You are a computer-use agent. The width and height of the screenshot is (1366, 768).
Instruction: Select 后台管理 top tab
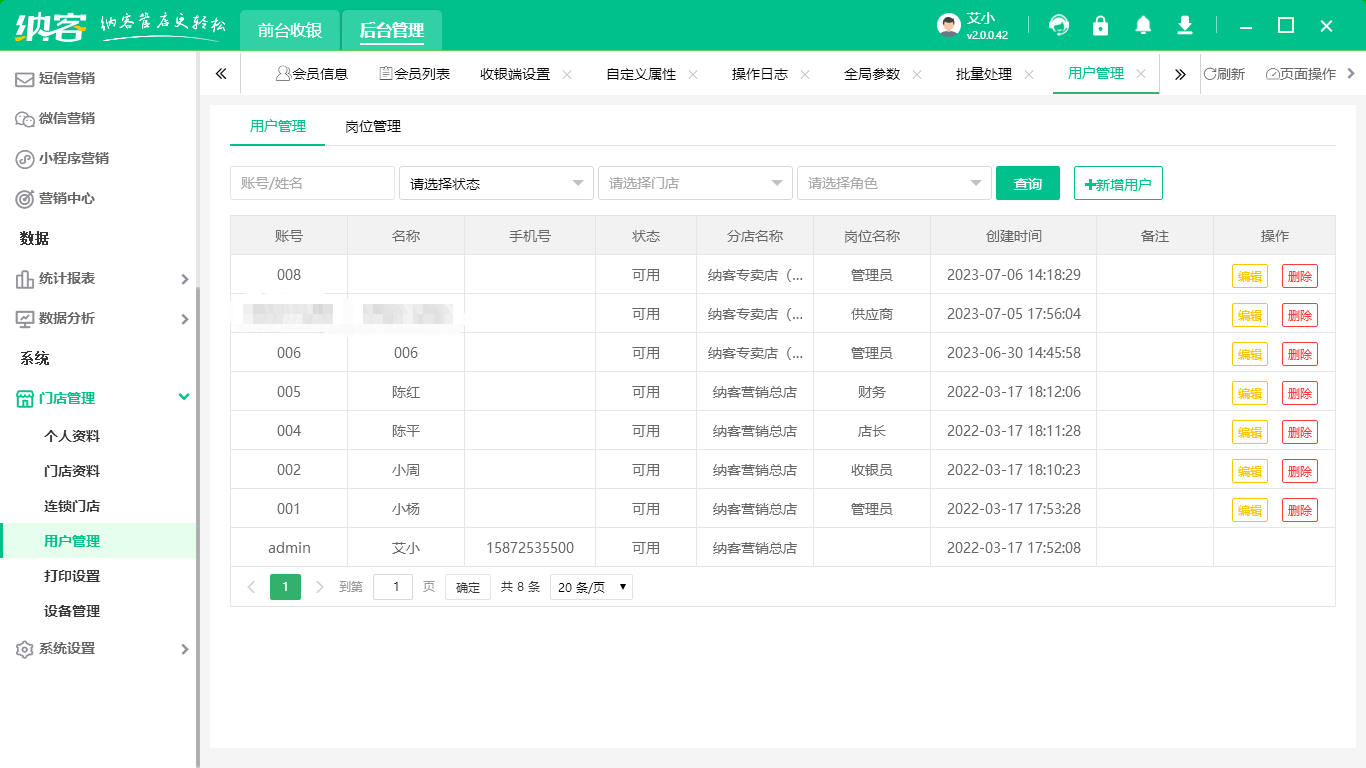tap(392, 30)
